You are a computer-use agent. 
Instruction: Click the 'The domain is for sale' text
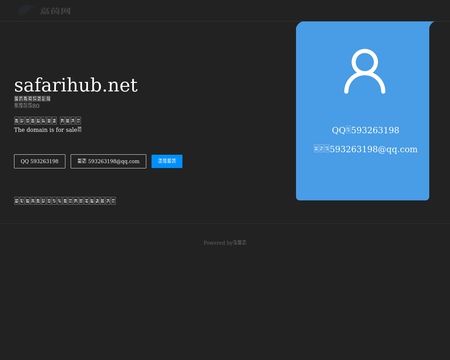click(48, 130)
